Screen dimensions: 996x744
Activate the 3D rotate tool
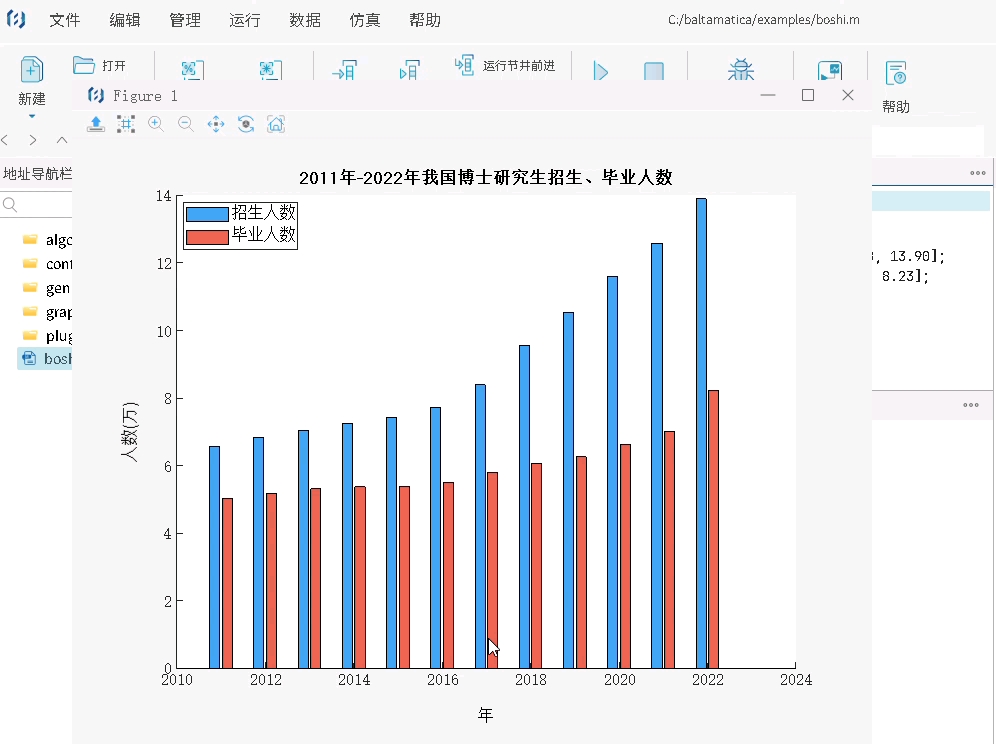pos(246,123)
